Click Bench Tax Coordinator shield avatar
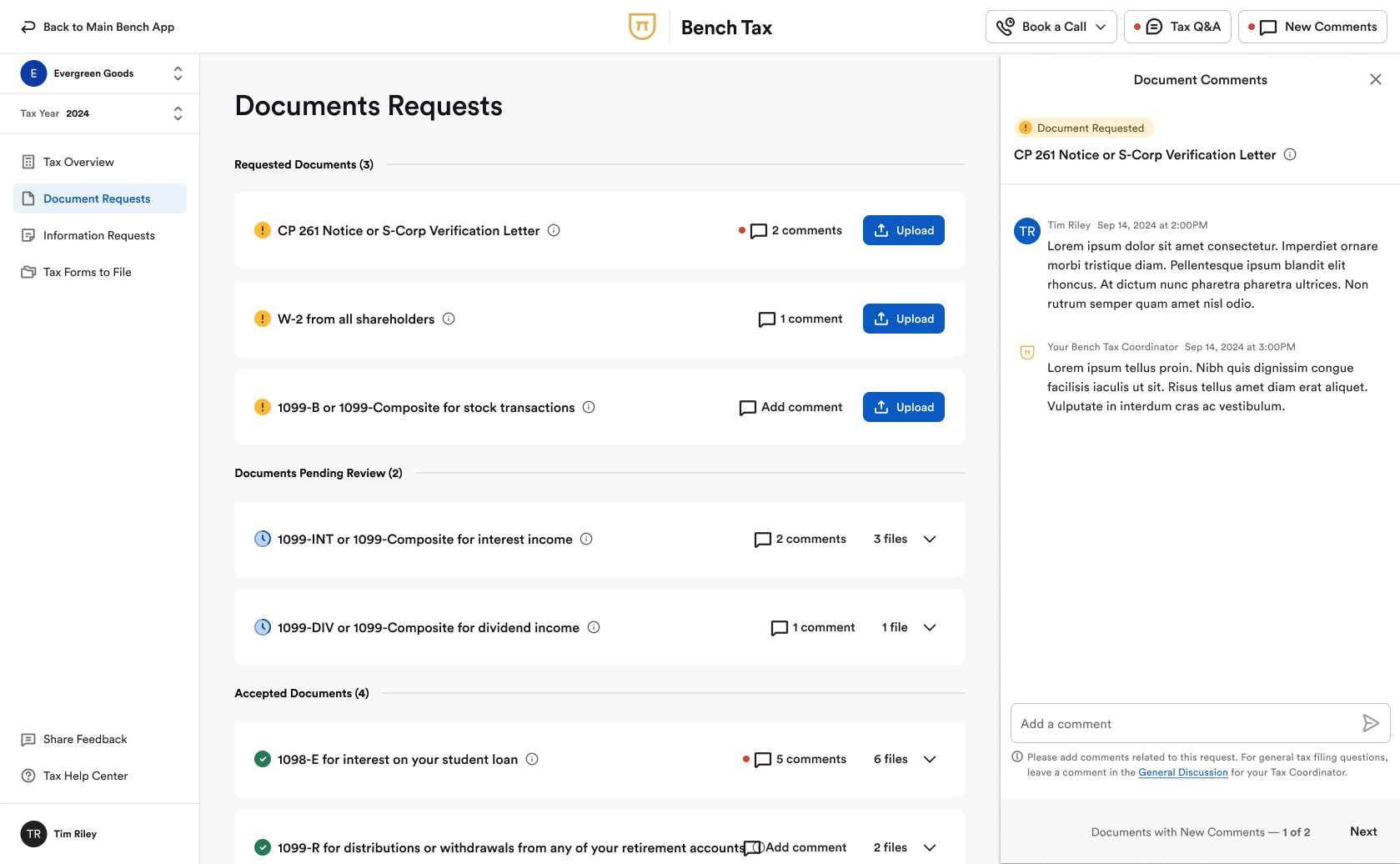The image size is (1400, 864). (1027, 353)
